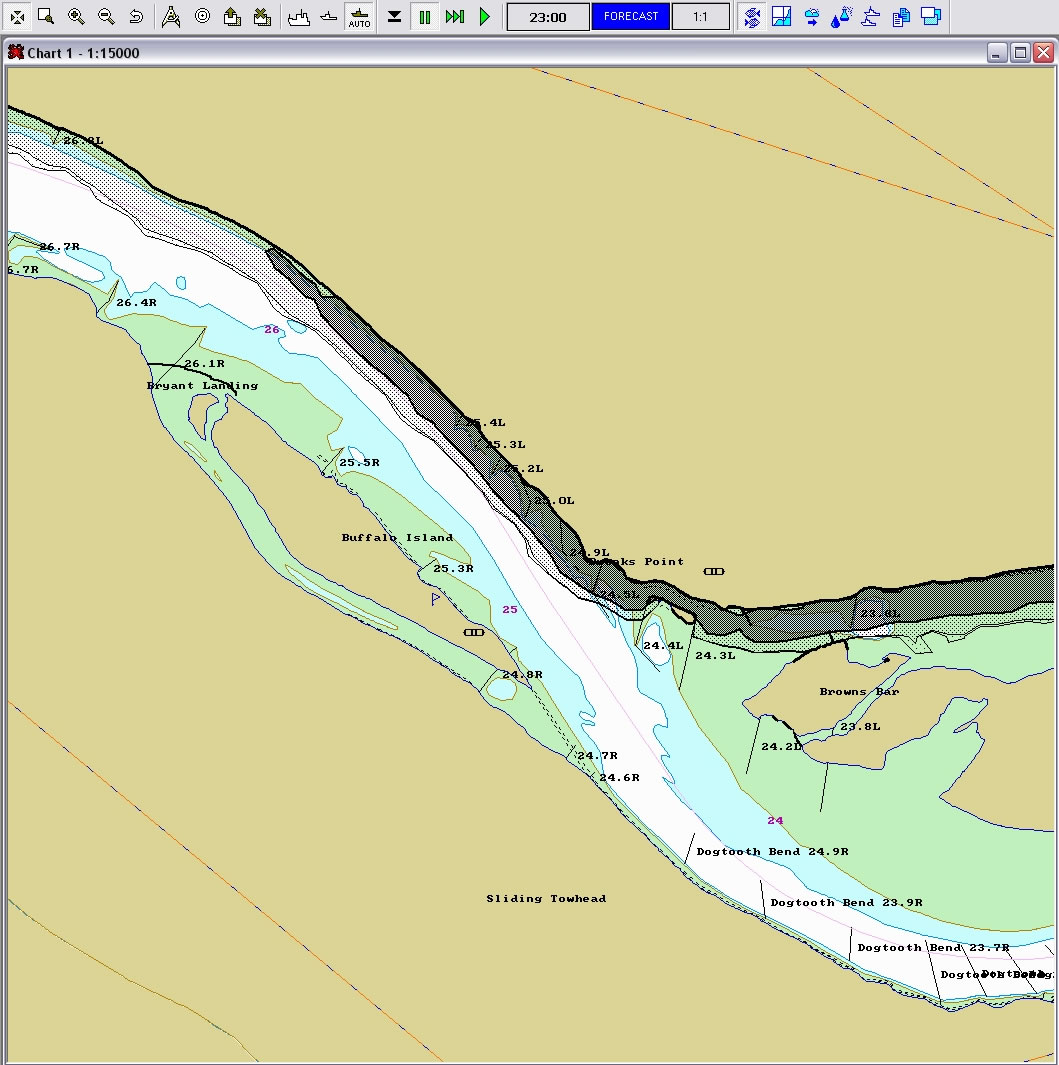Image resolution: width=1059 pixels, height=1065 pixels.
Task: Click the 25.3L river mile label
Action: pos(505,445)
